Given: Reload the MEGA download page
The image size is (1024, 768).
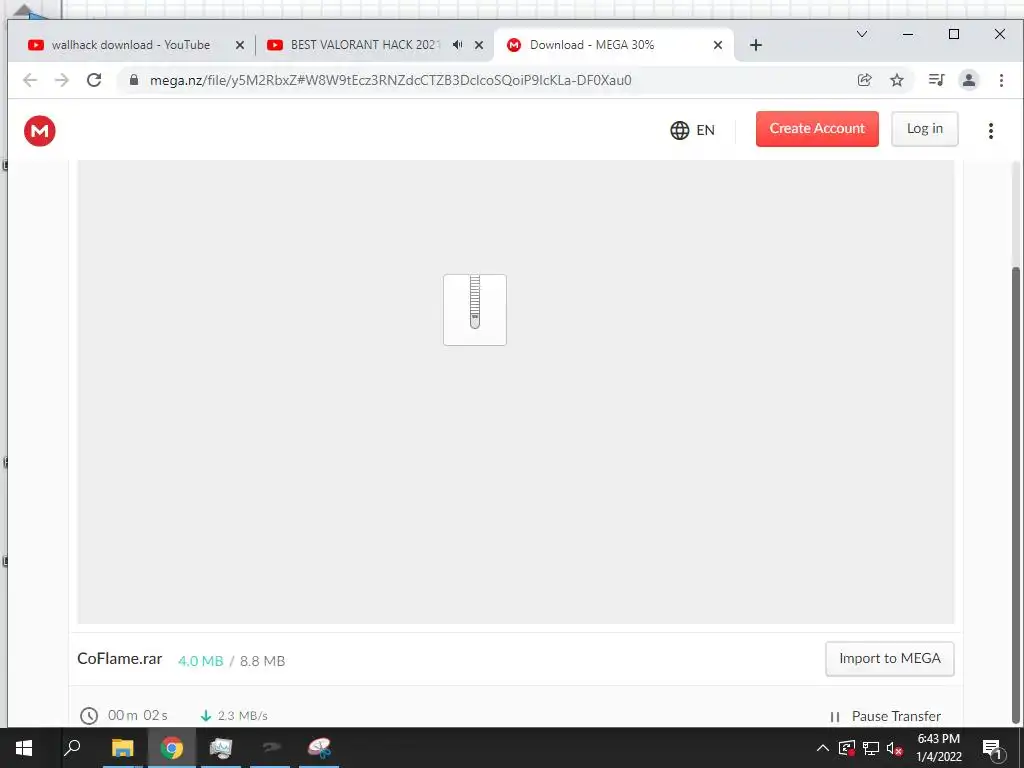Looking at the screenshot, I should [94, 80].
